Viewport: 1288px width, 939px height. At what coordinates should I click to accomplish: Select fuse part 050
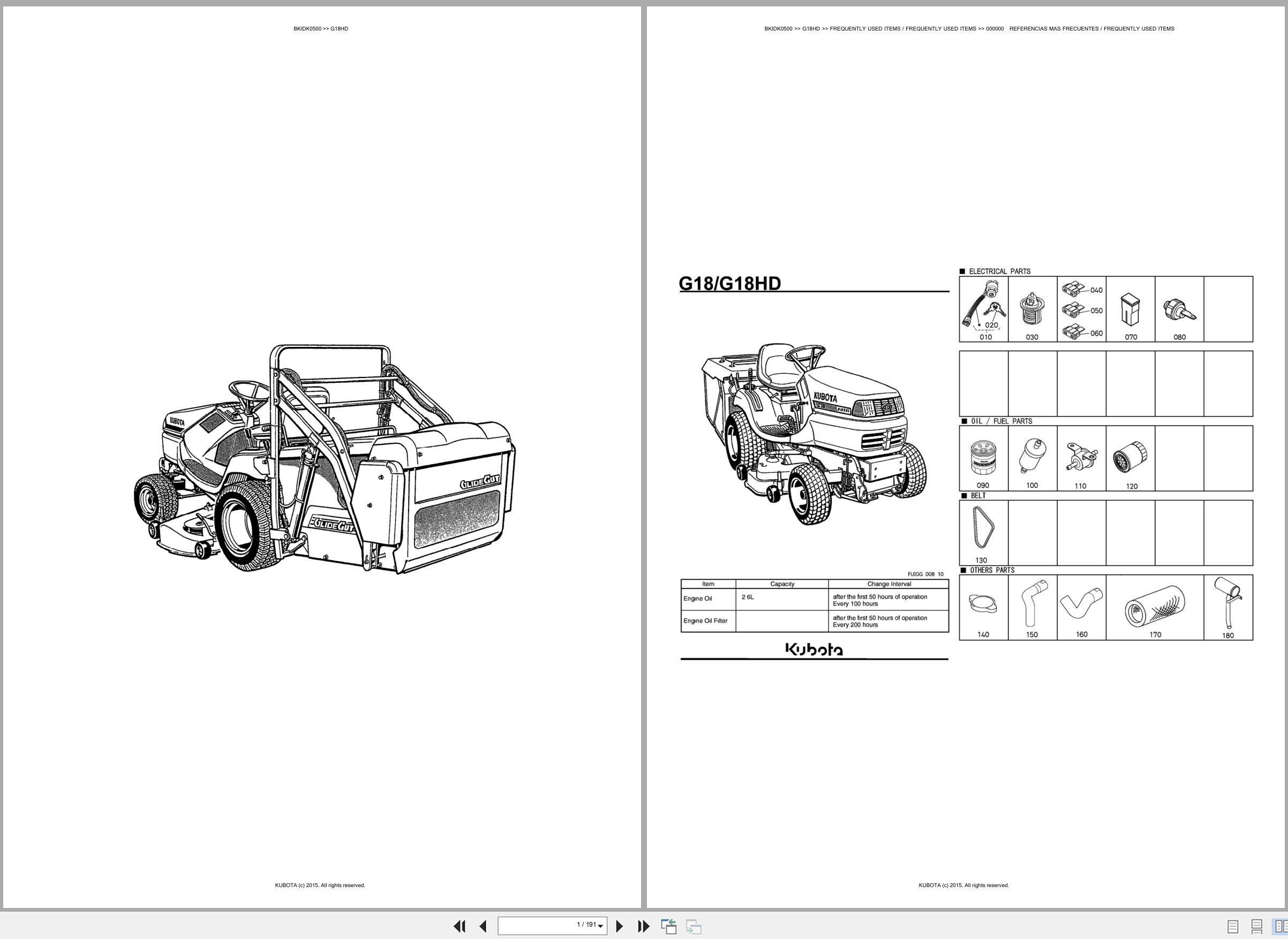[1082, 311]
